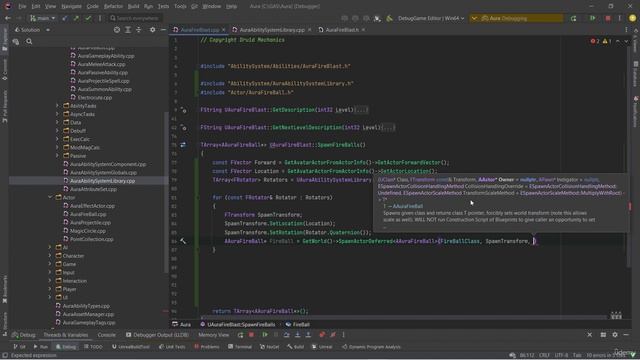Open the Terminal tool window
Image resolution: width=640 pixels, height=360 pixels.
coord(240,347)
